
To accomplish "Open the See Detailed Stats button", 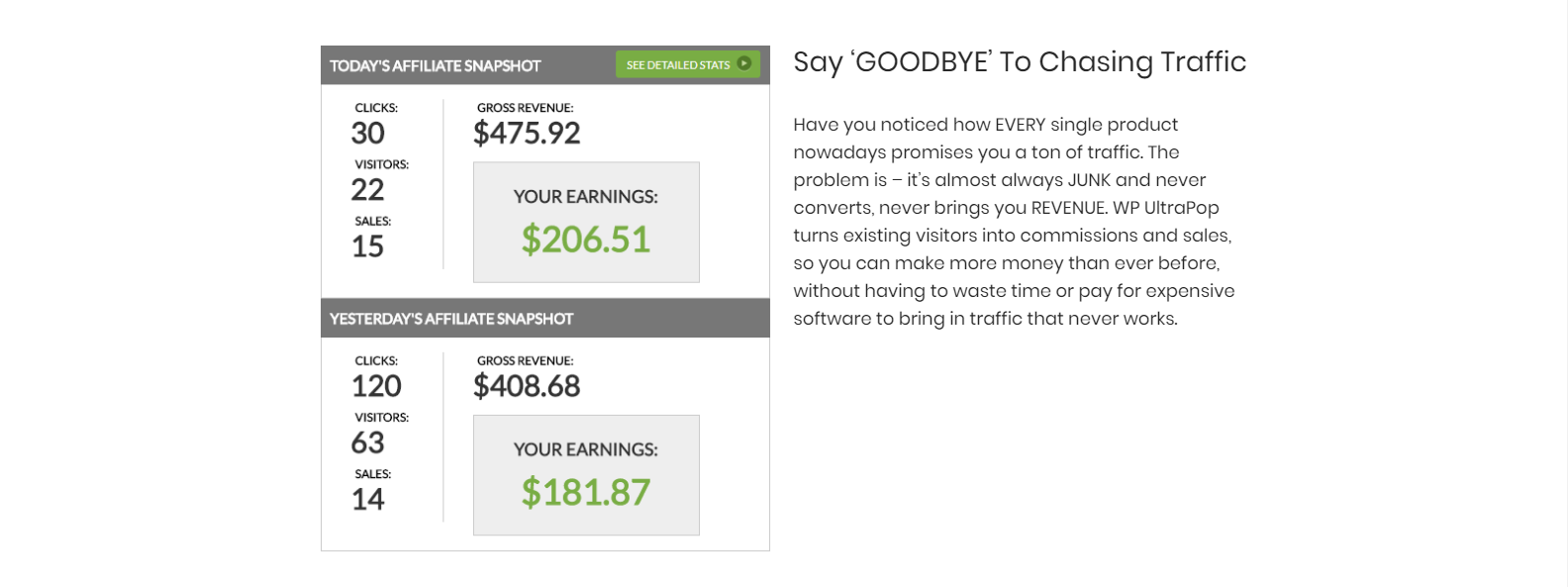I will pos(688,64).
